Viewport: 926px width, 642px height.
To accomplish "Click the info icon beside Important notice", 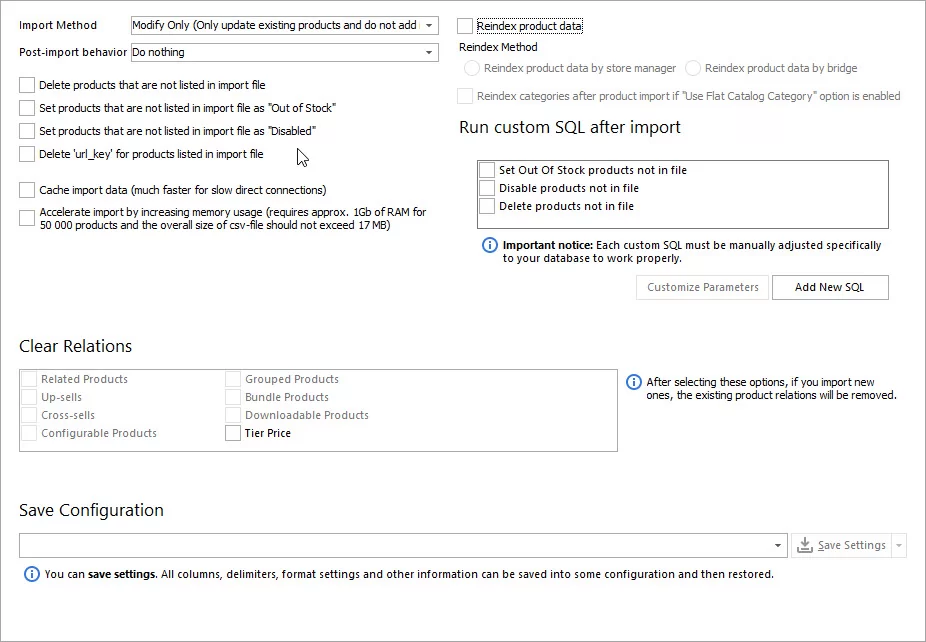I will click(490, 245).
